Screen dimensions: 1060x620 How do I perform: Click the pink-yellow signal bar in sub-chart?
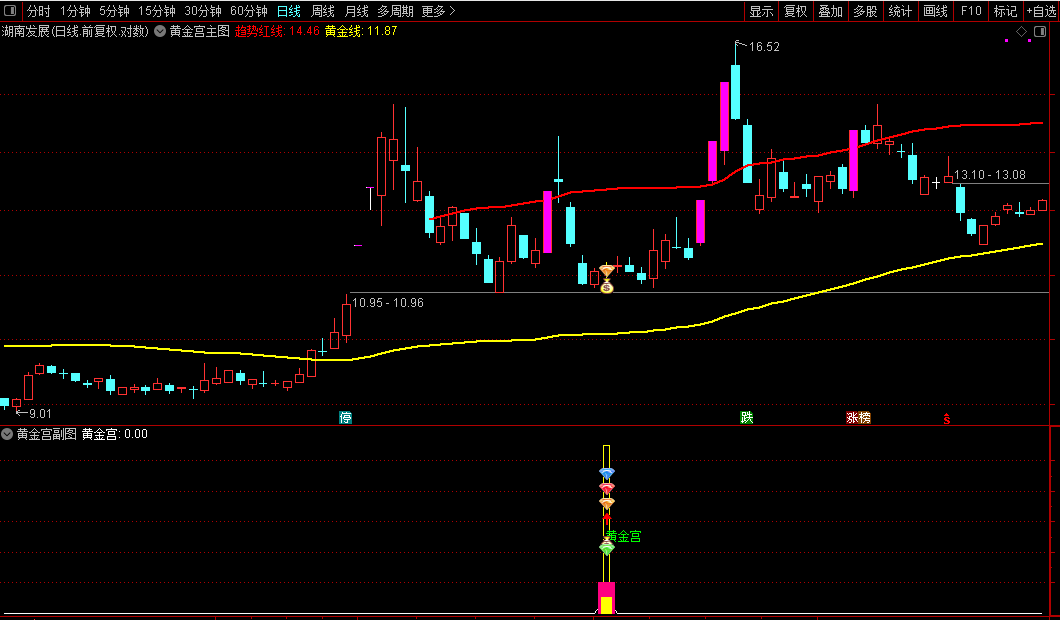pos(606,598)
